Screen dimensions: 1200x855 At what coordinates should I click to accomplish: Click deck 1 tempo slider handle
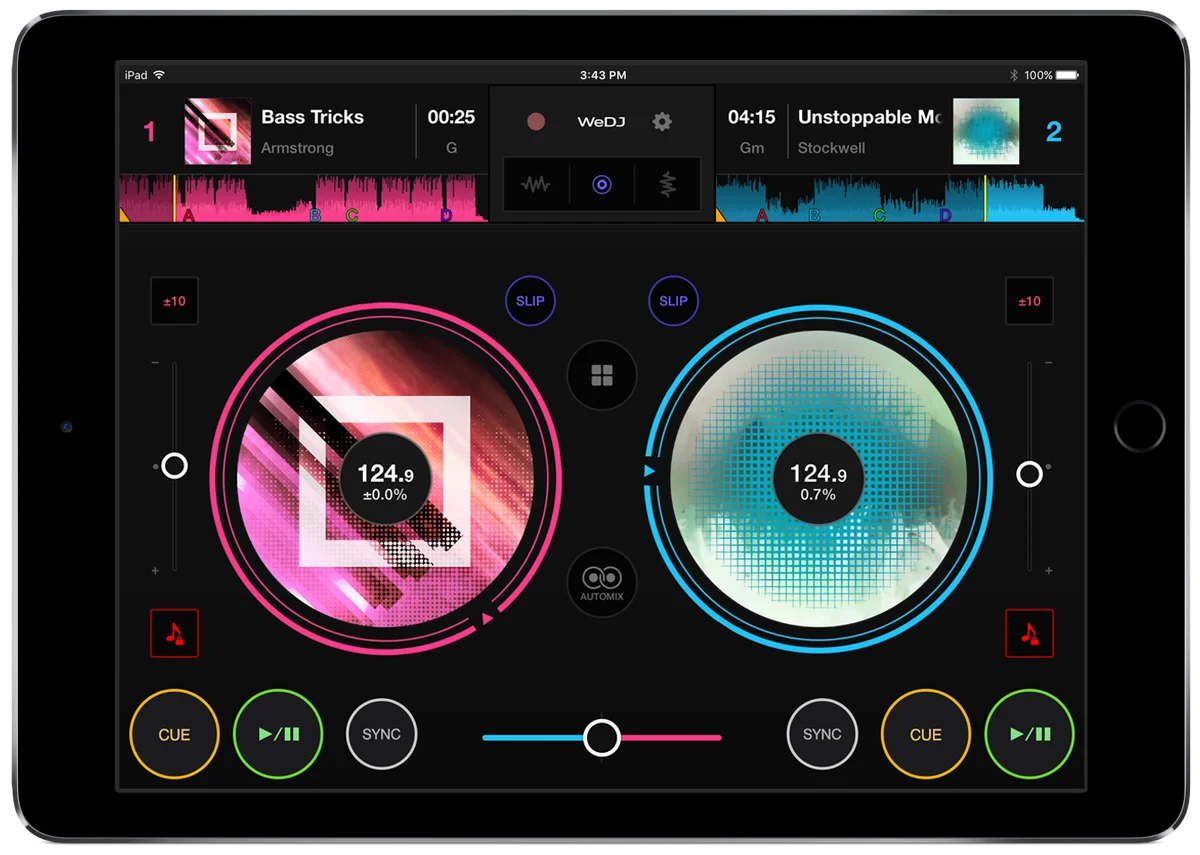[174, 466]
